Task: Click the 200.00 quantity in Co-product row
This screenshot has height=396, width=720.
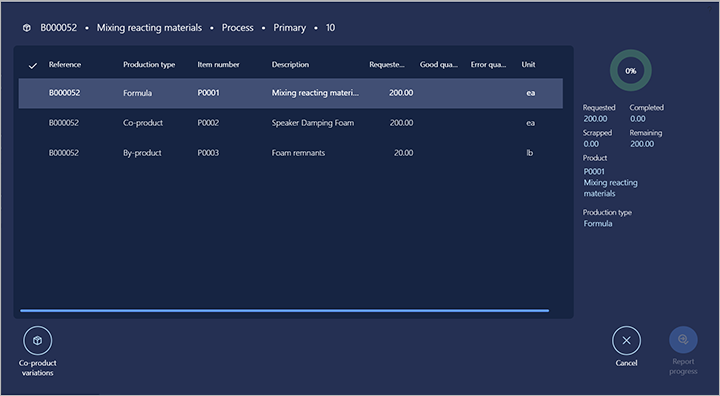Action: tap(401, 123)
